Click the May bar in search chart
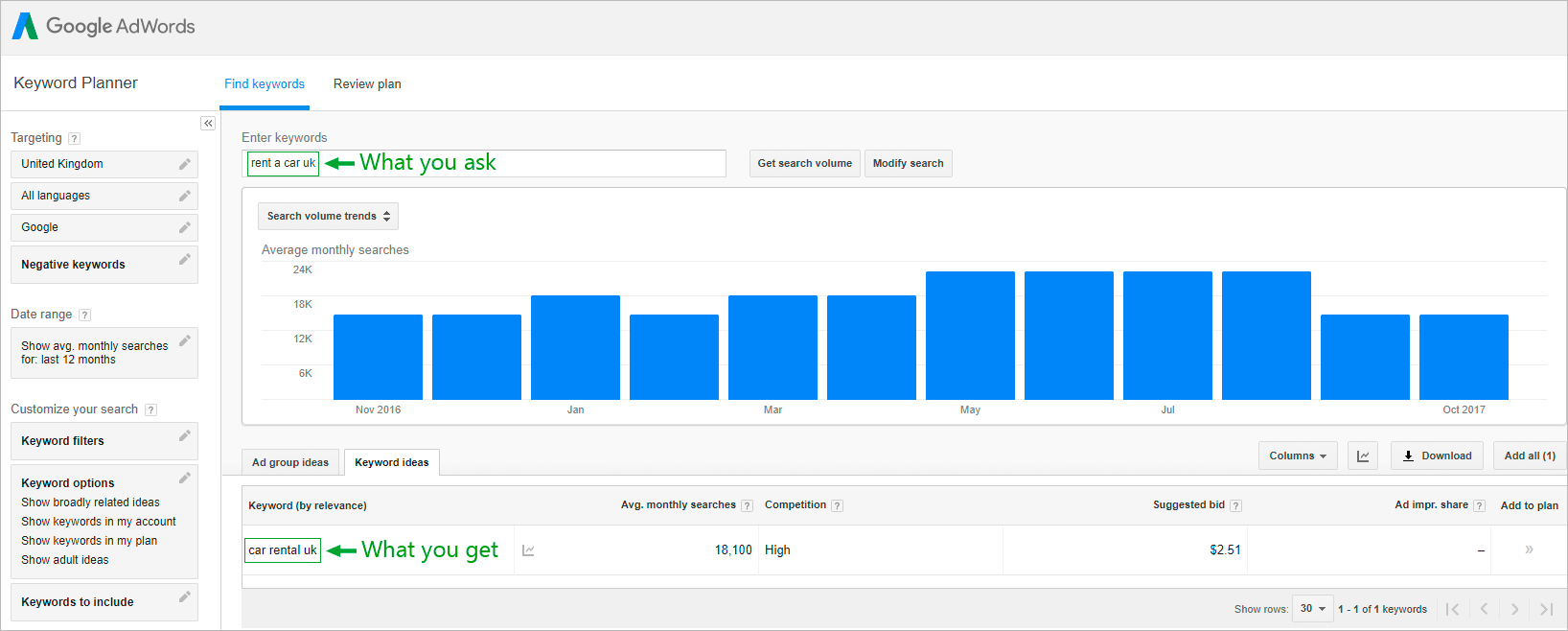1568x631 pixels. pyautogui.click(x=970, y=336)
